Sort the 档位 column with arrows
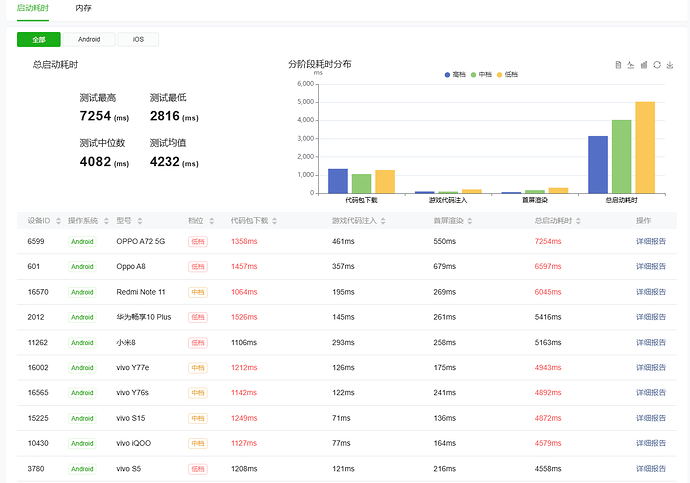This screenshot has height=483, width=690. (x=212, y=221)
